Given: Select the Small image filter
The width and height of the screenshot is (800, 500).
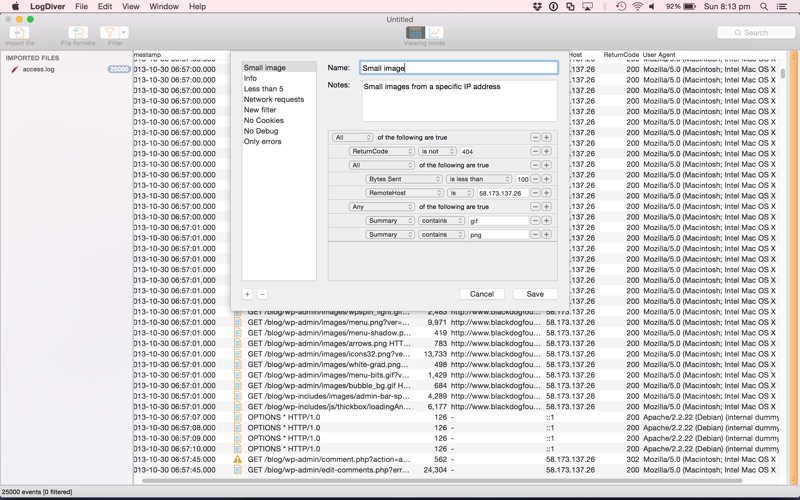Looking at the screenshot, I should [x=279, y=67].
